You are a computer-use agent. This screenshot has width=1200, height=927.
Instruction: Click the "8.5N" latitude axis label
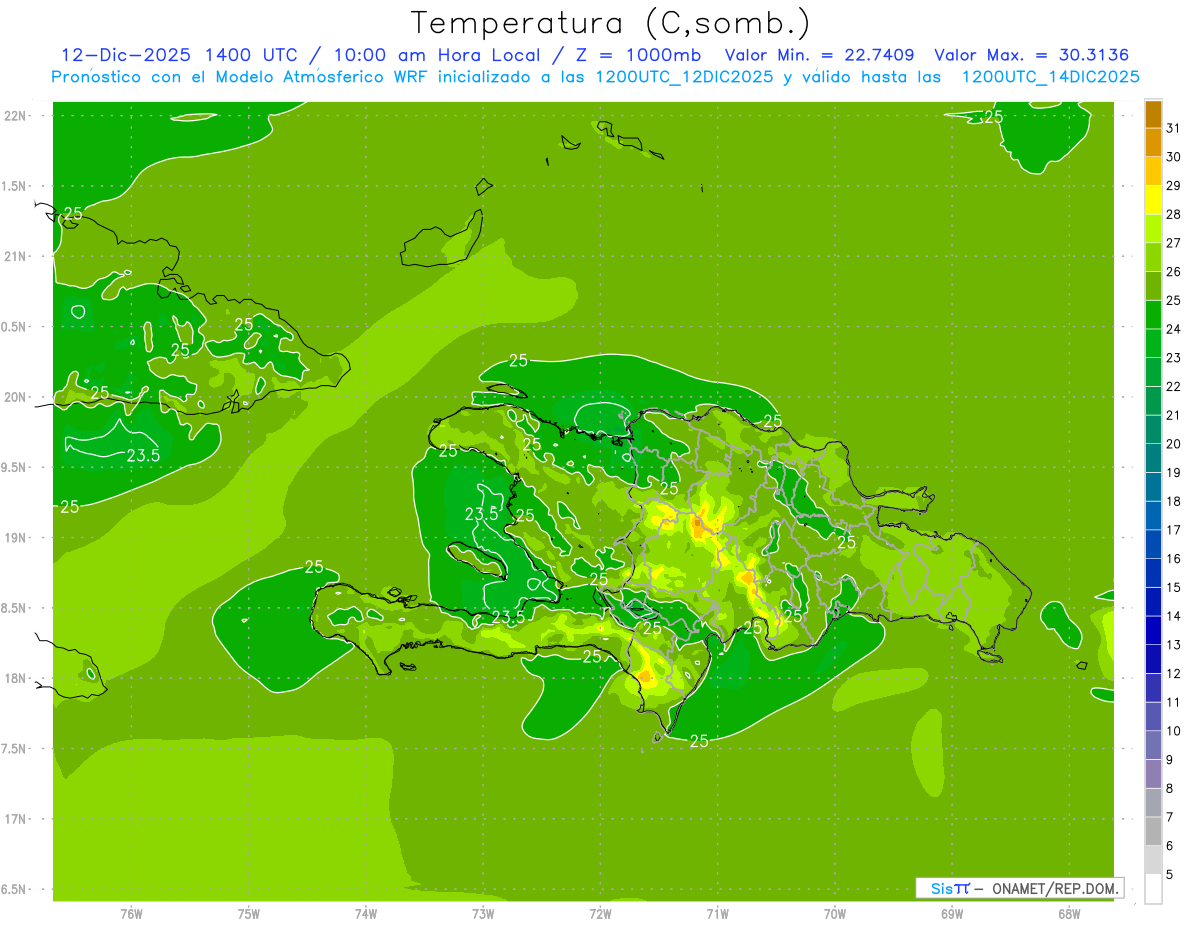[14, 608]
